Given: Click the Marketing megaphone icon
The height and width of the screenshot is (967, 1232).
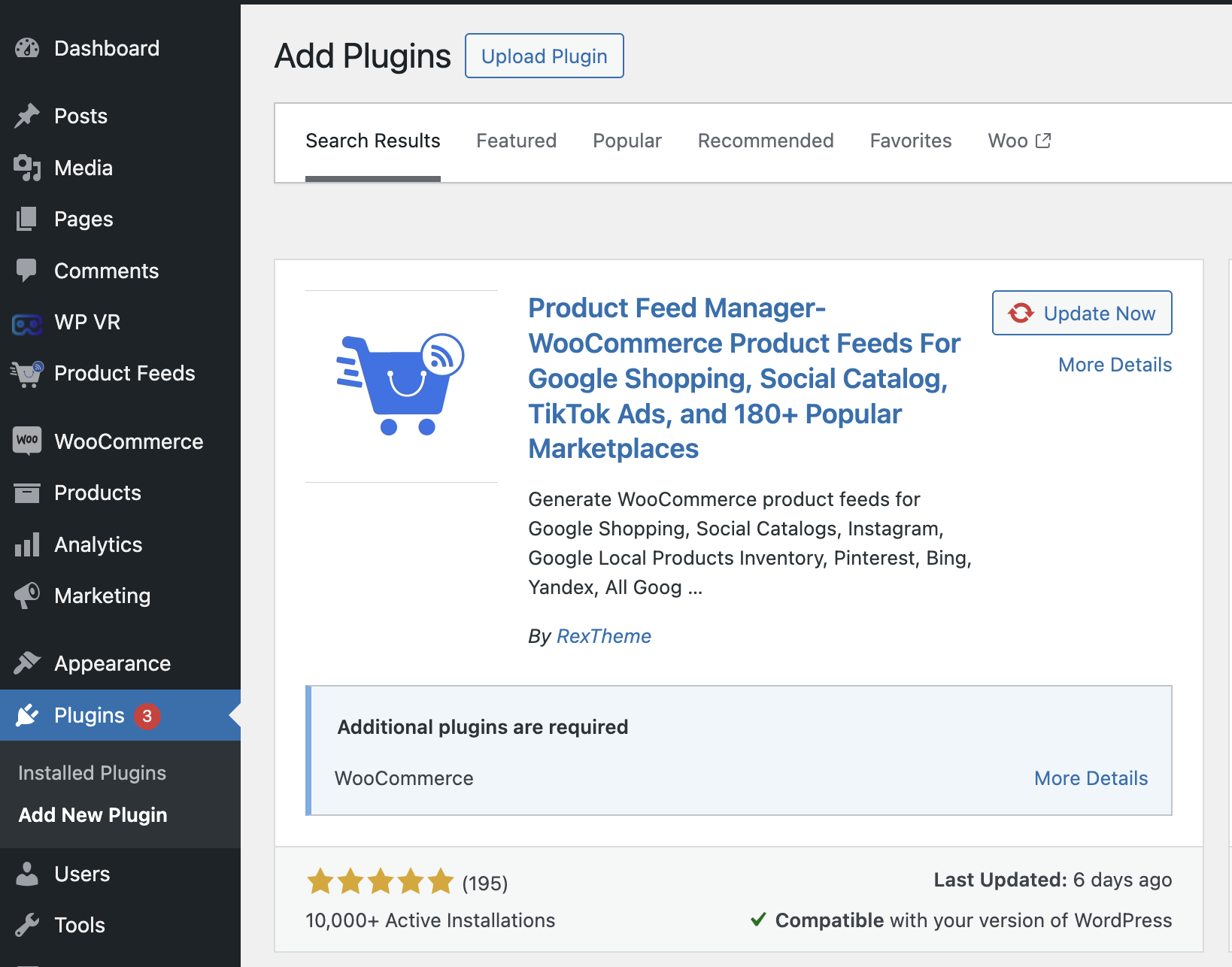Looking at the screenshot, I should [x=27, y=596].
